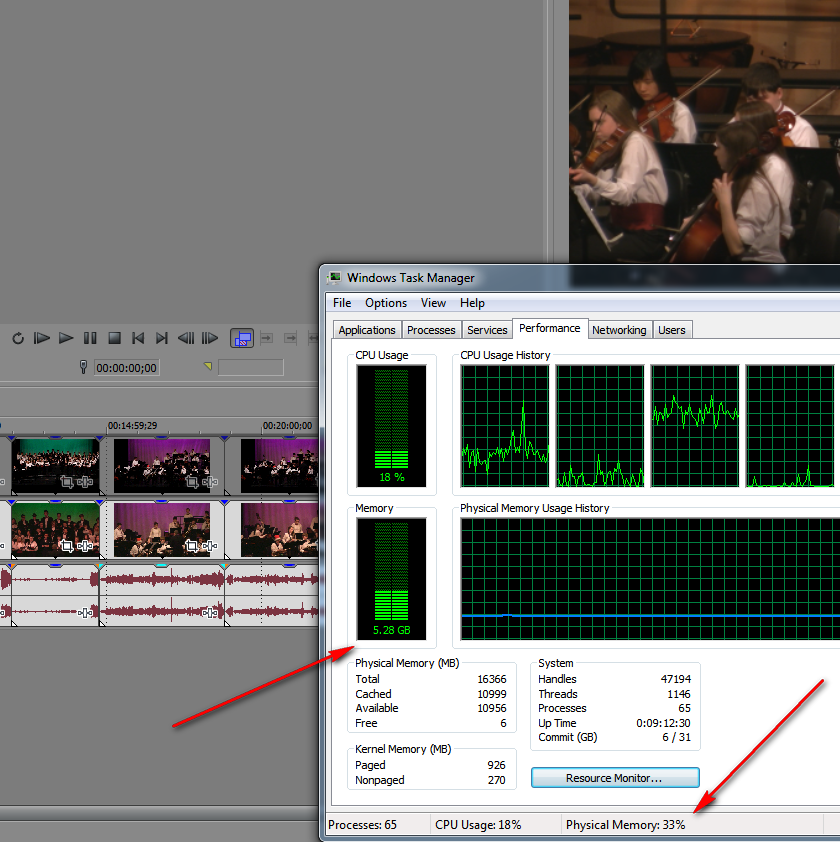The height and width of the screenshot is (842, 840).
Task: Switch to the Users tab
Action: 672,330
